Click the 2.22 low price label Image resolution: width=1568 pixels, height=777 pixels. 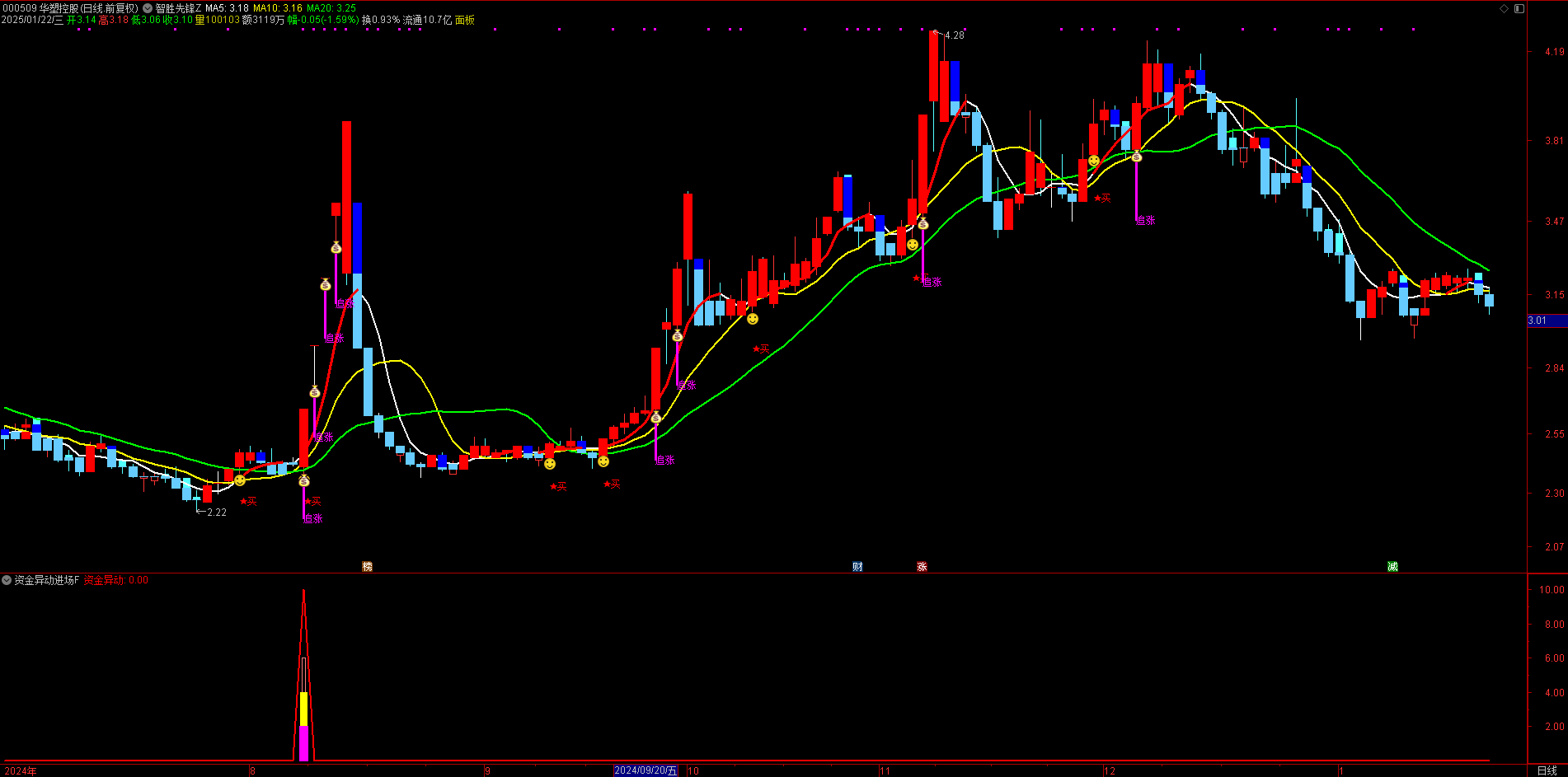pyautogui.click(x=216, y=513)
